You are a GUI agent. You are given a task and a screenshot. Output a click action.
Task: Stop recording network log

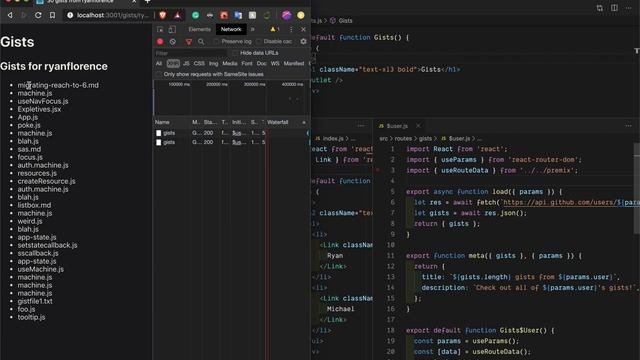(160, 42)
